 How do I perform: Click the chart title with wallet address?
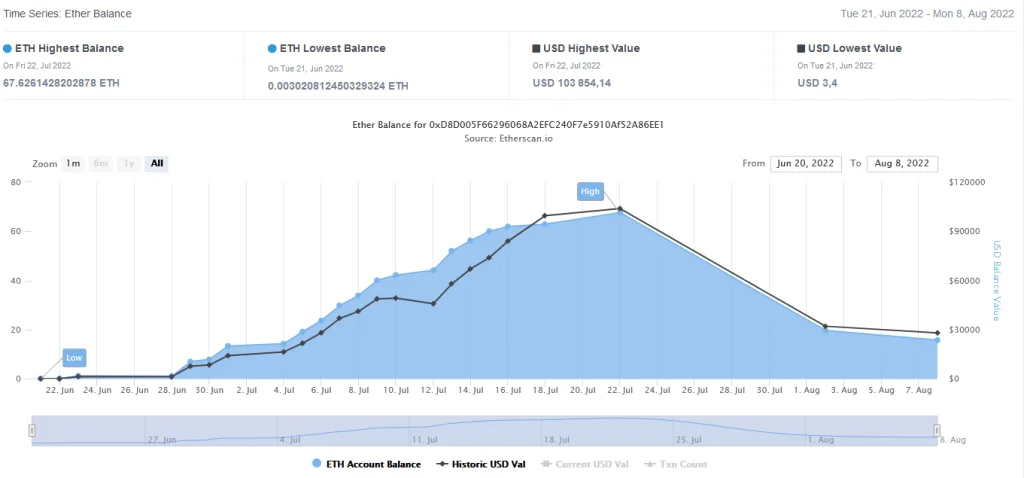[x=508, y=124]
